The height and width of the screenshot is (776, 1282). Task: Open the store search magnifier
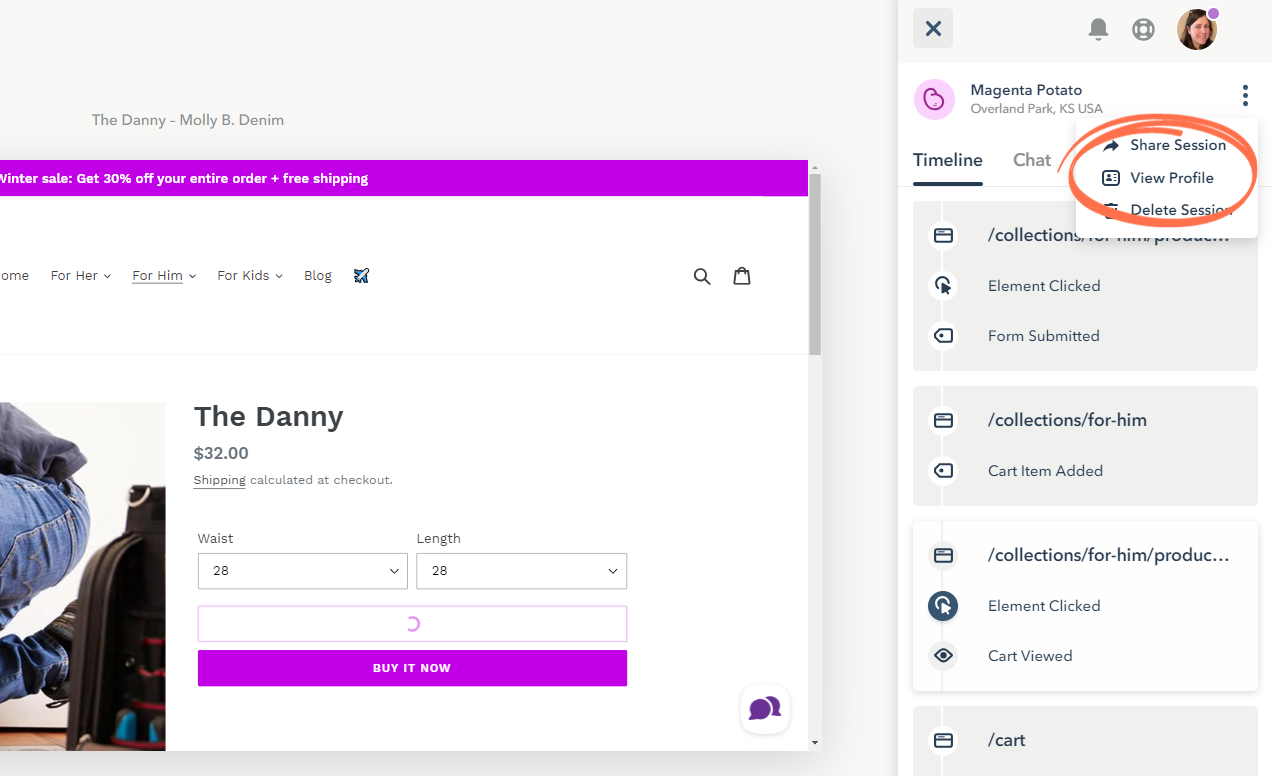(x=702, y=276)
